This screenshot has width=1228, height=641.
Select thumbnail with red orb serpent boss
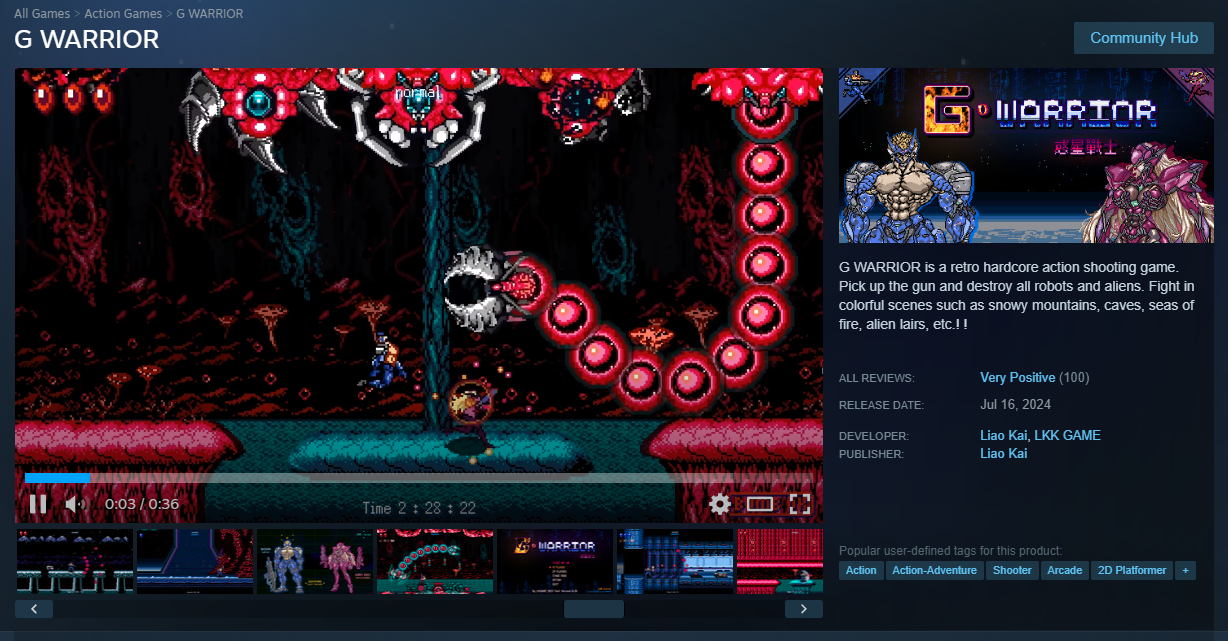coord(435,562)
